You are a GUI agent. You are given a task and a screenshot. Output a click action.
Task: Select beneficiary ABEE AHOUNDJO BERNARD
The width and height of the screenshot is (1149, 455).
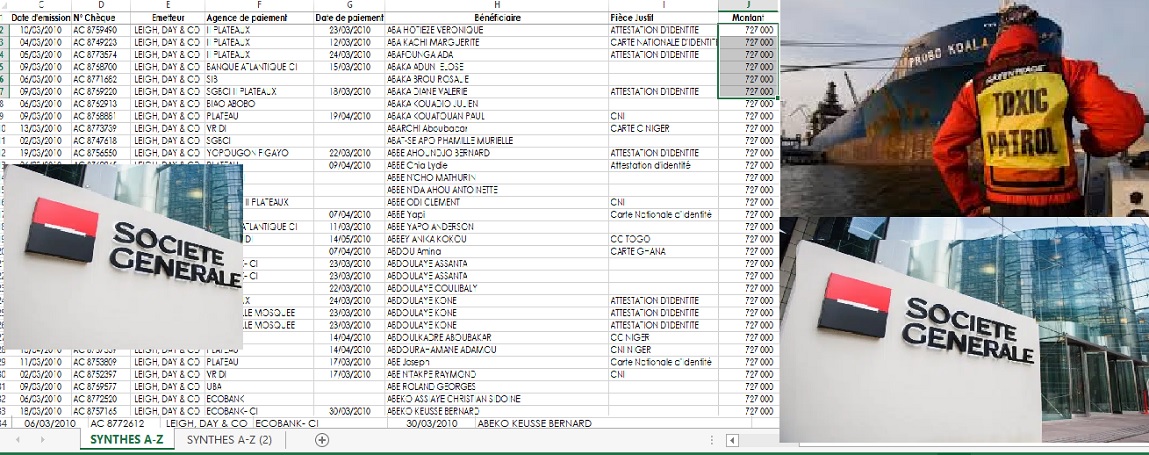497,153
